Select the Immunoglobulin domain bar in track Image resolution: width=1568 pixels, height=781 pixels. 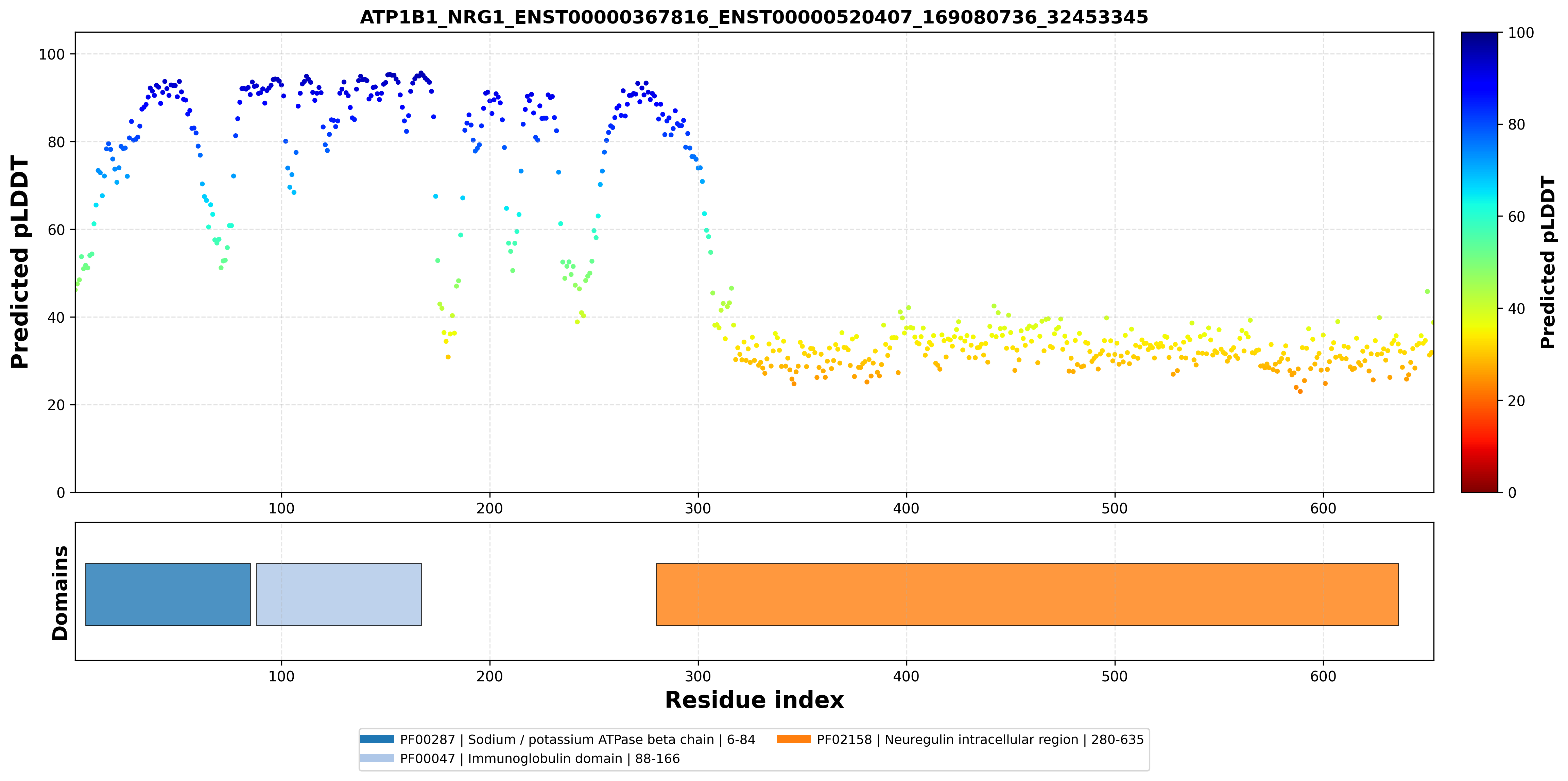pos(339,594)
